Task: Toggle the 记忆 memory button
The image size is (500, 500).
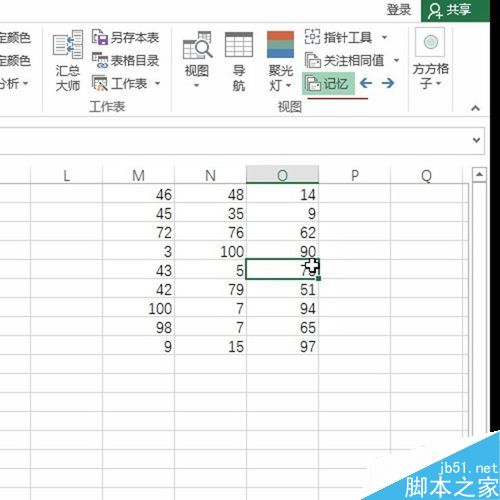Action: click(x=328, y=84)
